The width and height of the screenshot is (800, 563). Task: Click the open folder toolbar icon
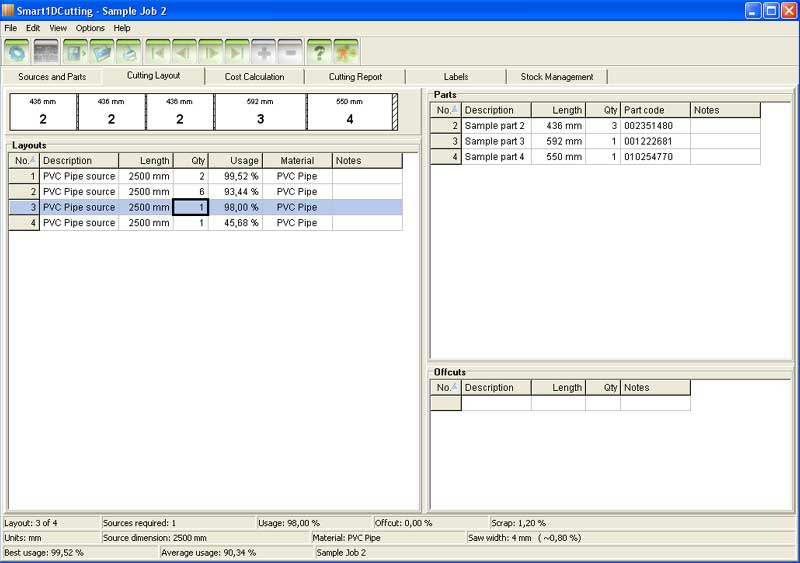click(x=102, y=52)
